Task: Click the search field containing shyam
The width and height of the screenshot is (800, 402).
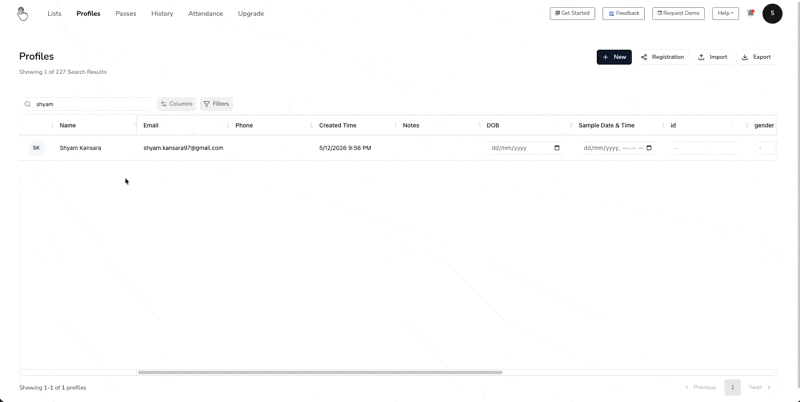Action: click(87, 104)
